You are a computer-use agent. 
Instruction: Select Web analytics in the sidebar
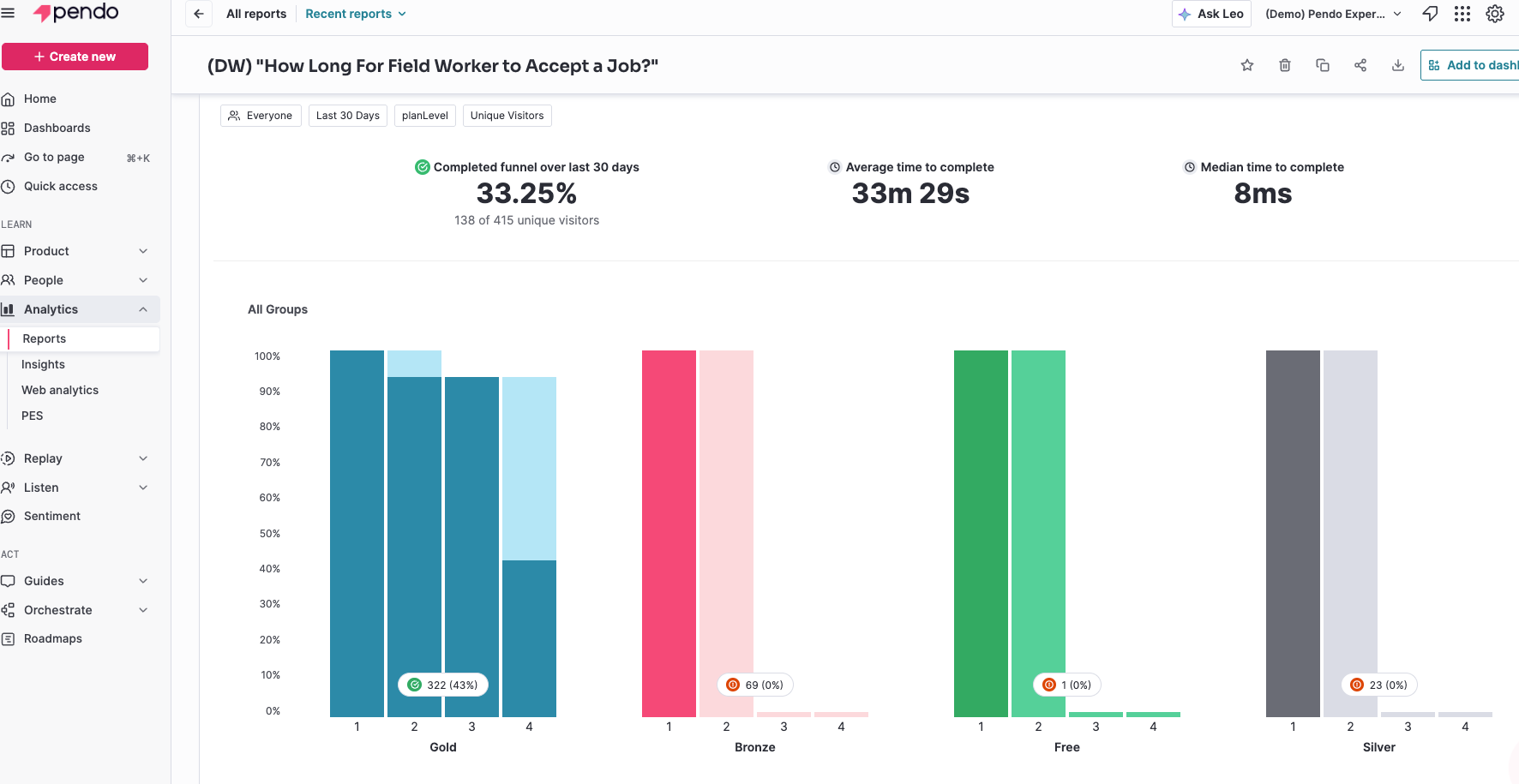pyautogui.click(x=60, y=391)
